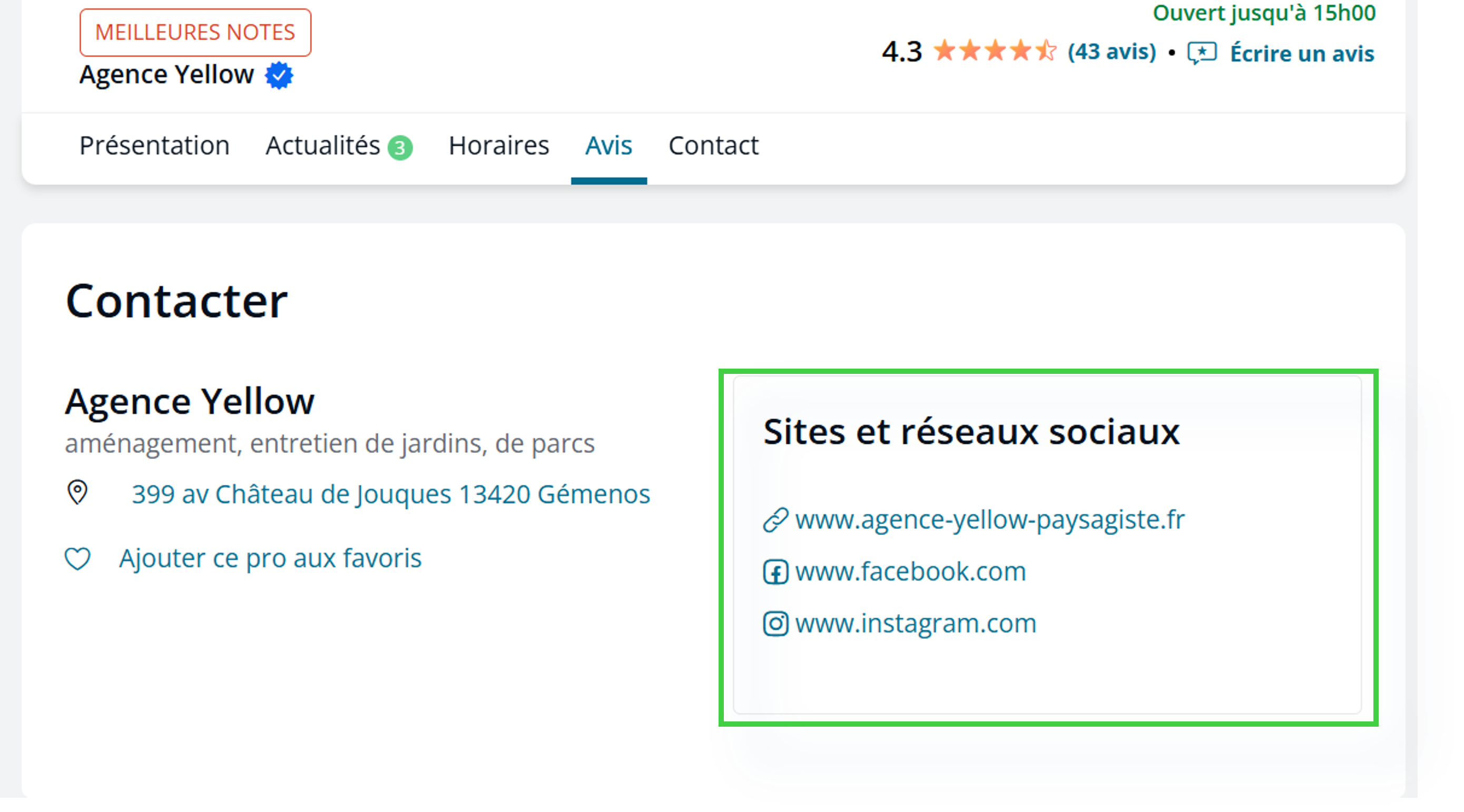This screenshot has height=812, width=1464.
Task: Click the star rating icons
Action: coord(995,51)
